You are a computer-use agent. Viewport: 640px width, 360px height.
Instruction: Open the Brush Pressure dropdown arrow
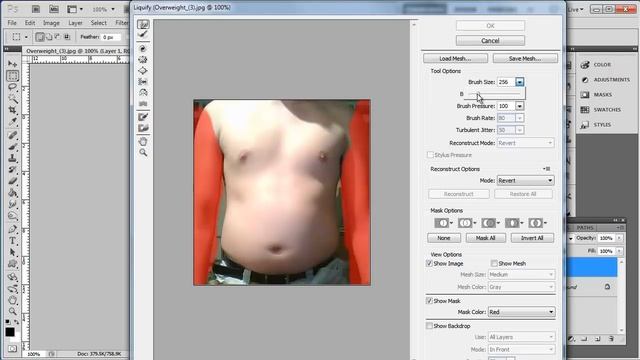[x=520, y=106]
